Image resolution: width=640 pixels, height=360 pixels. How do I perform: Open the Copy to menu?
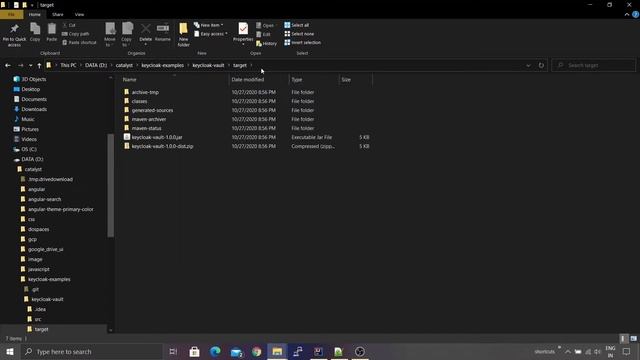pyautogui.click(x=127, y=35)
